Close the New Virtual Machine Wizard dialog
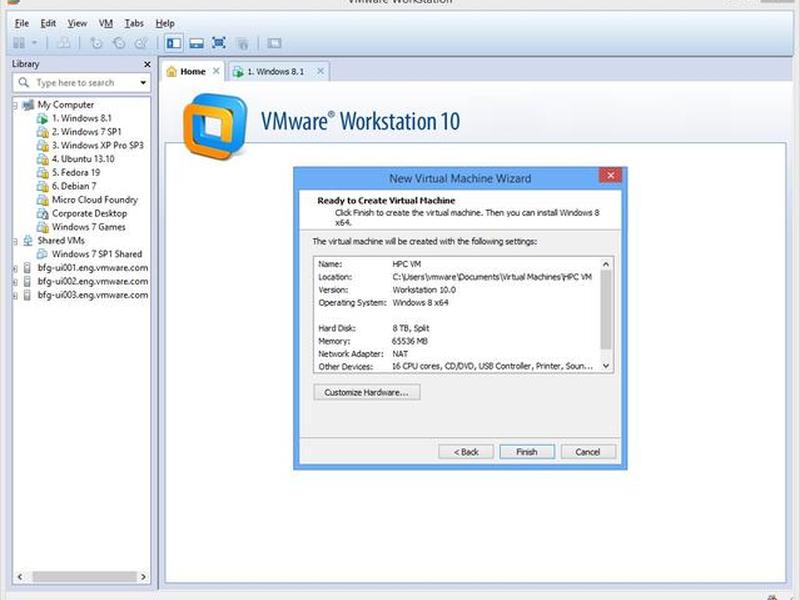The height and width of the screenshot is (600, 800). [x=610, y=176]
